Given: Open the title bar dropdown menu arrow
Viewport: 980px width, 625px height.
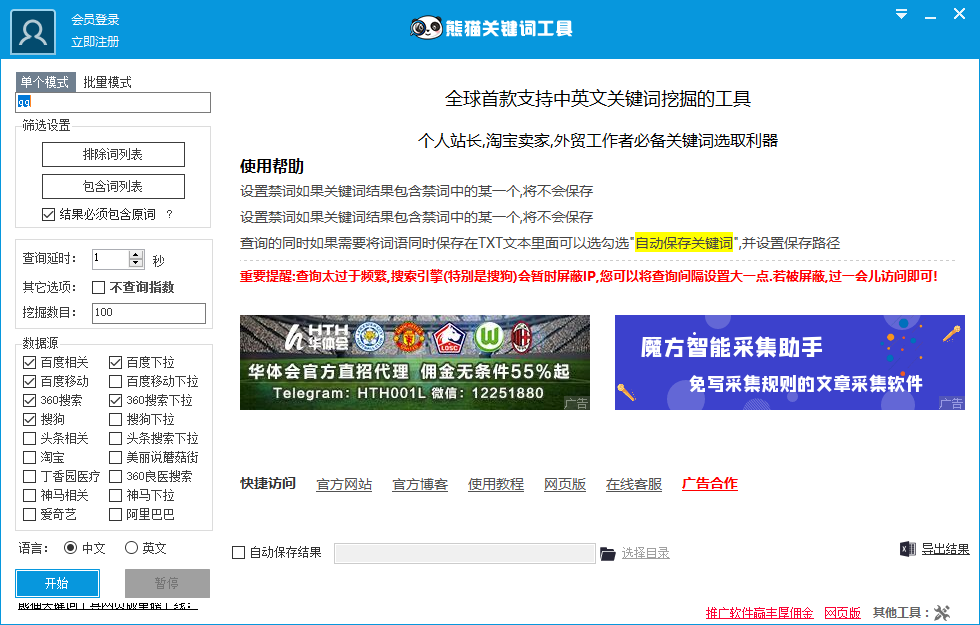Looking at the screenshot, I should 901,14.
